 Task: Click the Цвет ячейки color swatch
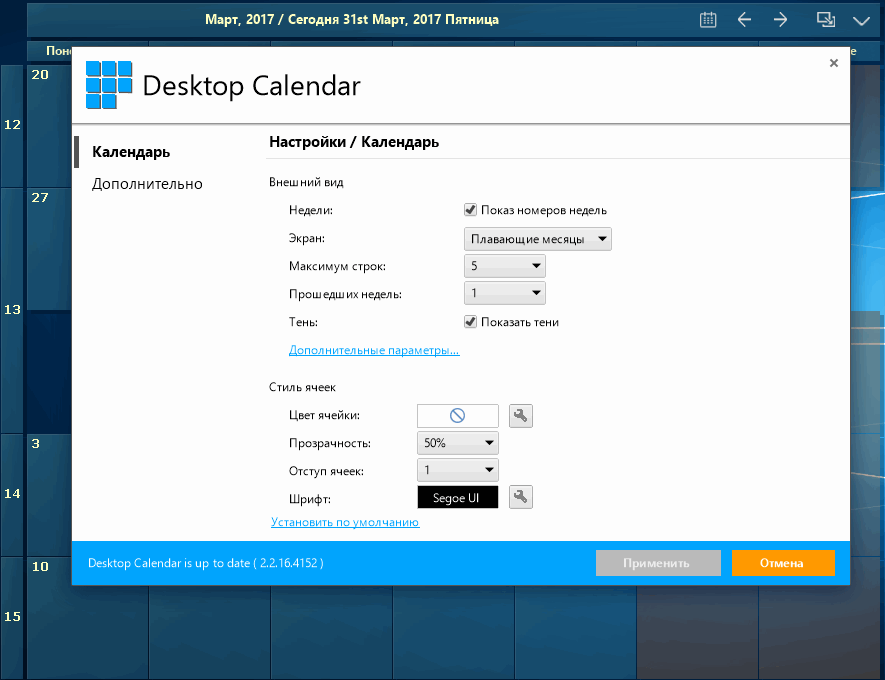click(x=458, y=416)
